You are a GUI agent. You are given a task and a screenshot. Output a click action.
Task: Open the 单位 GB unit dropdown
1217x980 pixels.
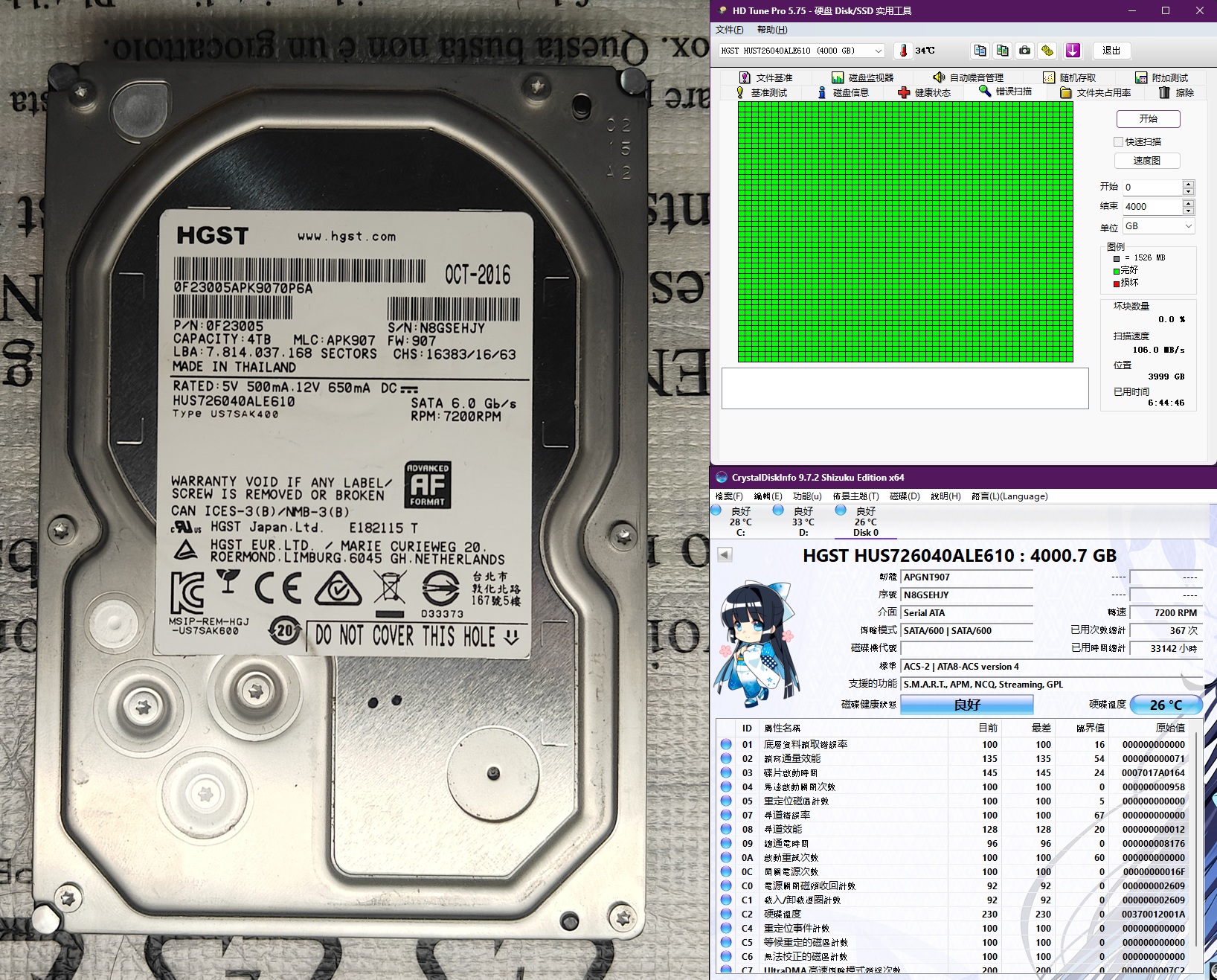coord(1158,226)
